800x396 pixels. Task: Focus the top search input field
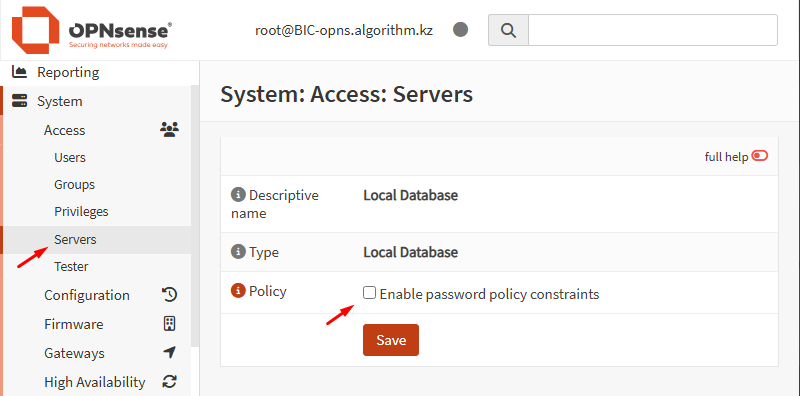(x=653, y=30)
